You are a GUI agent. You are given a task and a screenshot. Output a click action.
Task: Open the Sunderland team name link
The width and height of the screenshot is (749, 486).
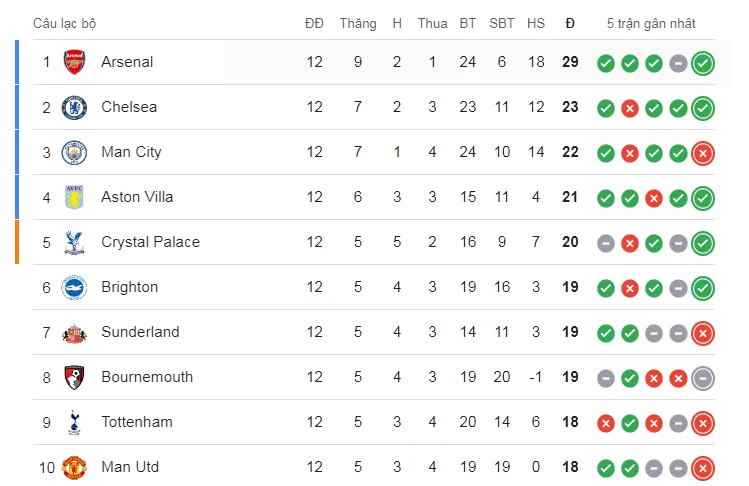pyautogui.click(x=140, y=332)
